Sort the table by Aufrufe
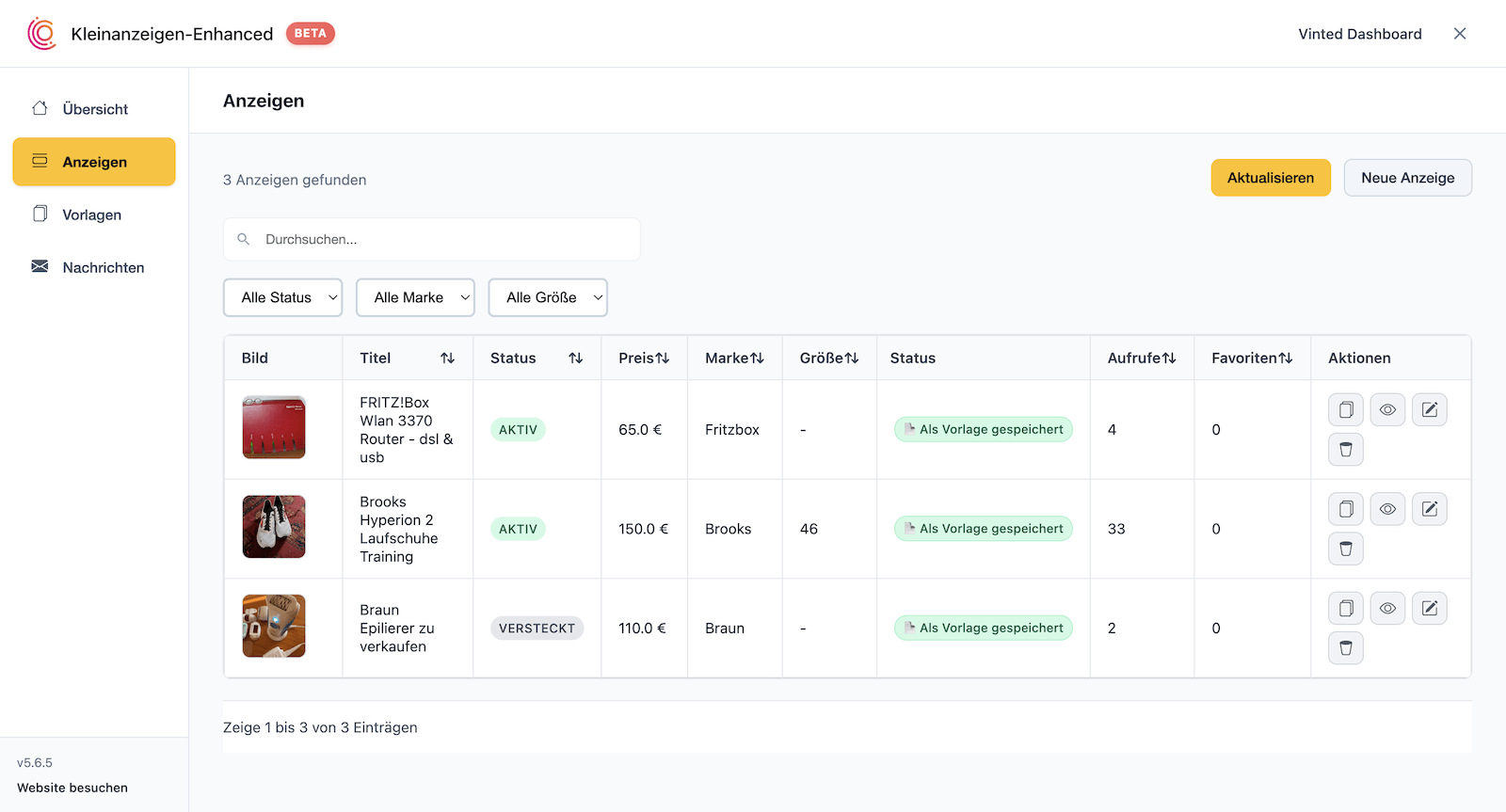Viewport: 1506px width, 812px height. [1168, 358]
